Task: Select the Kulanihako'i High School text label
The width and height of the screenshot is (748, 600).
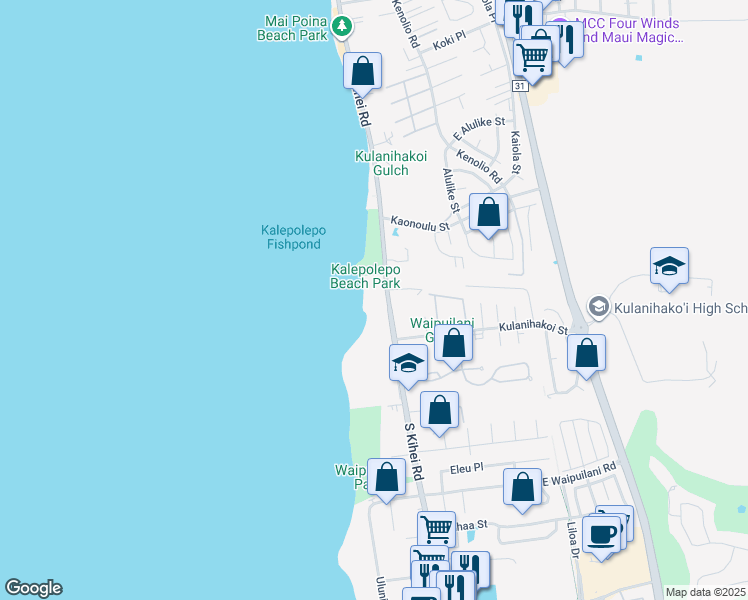Action: 681,308
